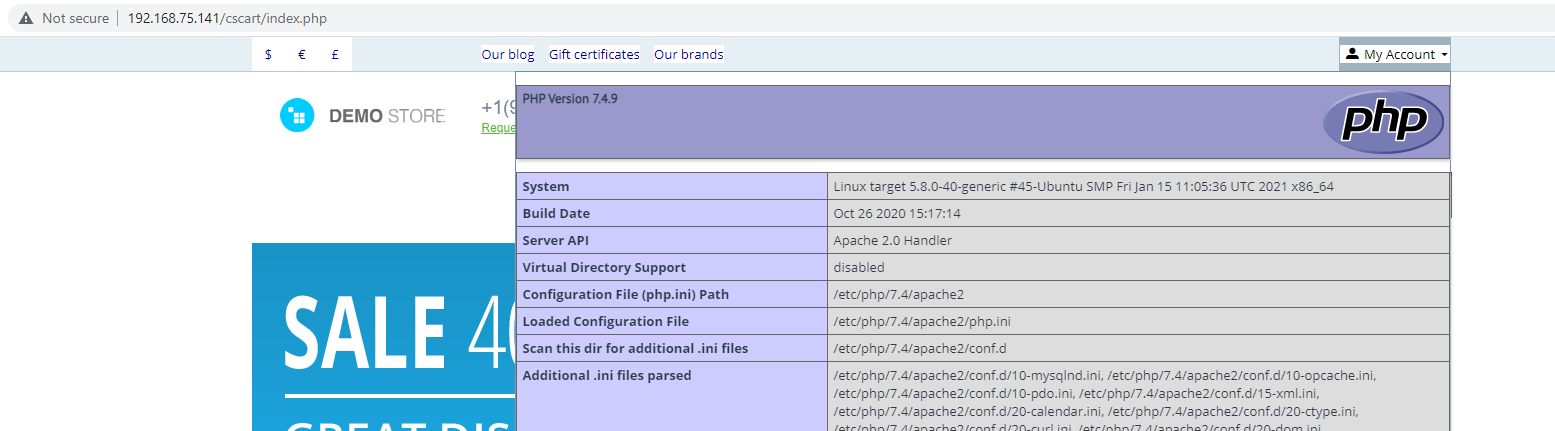The height and width of the screenshot is (431, 1555).
Task: Open the Our brands link
Action: [x=689, y=55]
